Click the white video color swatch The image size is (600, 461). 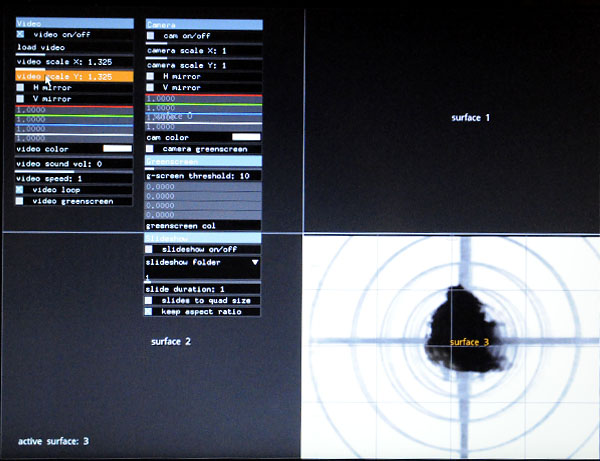point(117,148)
